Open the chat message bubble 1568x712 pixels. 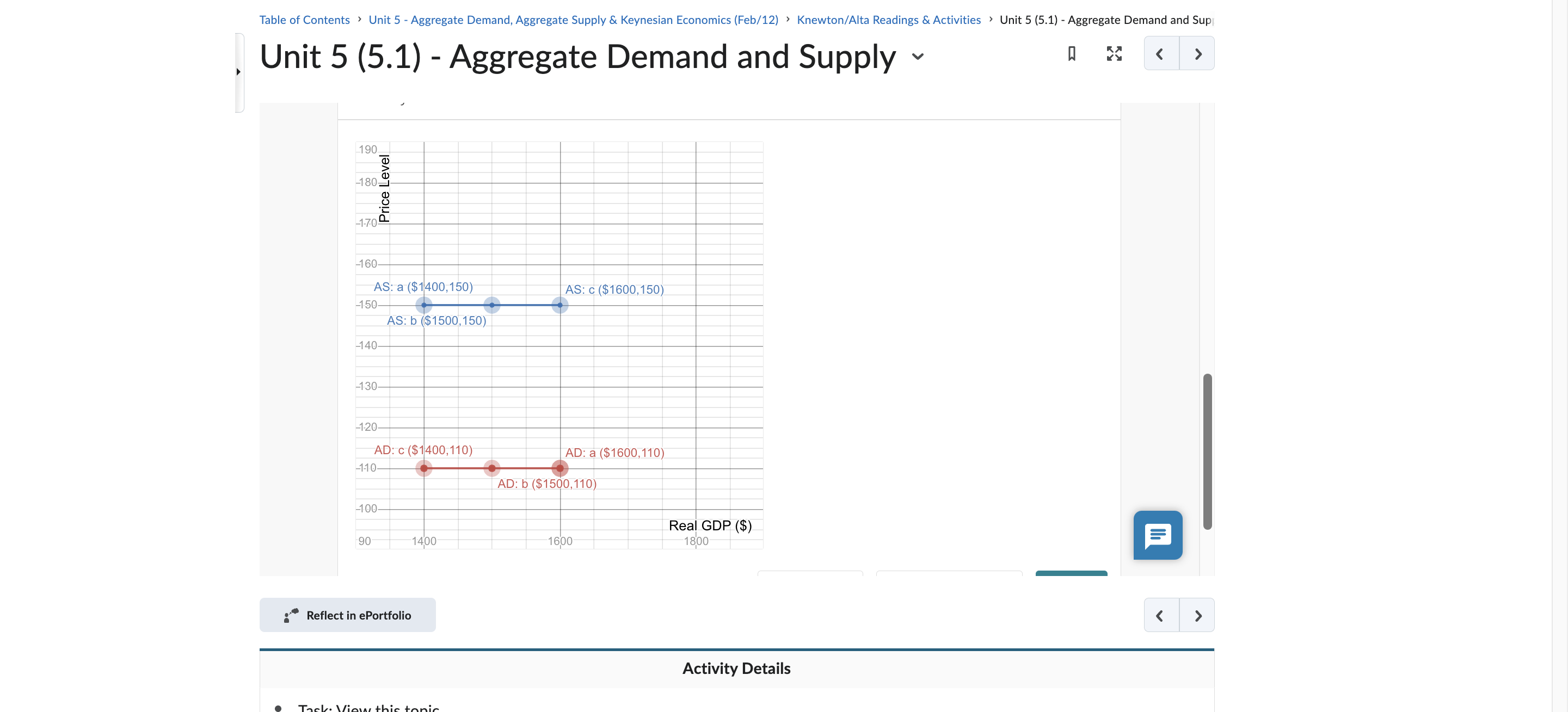tap(1158, 536)
